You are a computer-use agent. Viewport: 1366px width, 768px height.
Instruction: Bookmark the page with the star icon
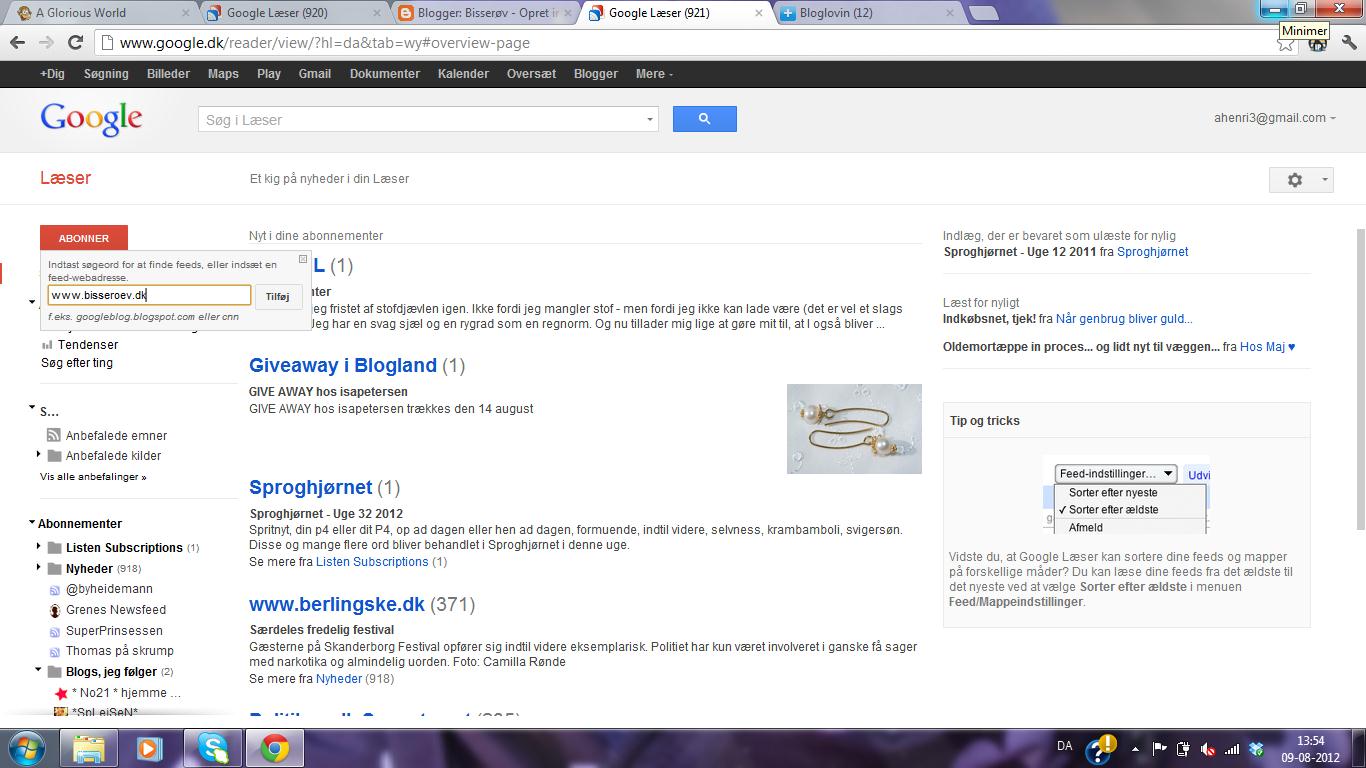pos(1286,43)
